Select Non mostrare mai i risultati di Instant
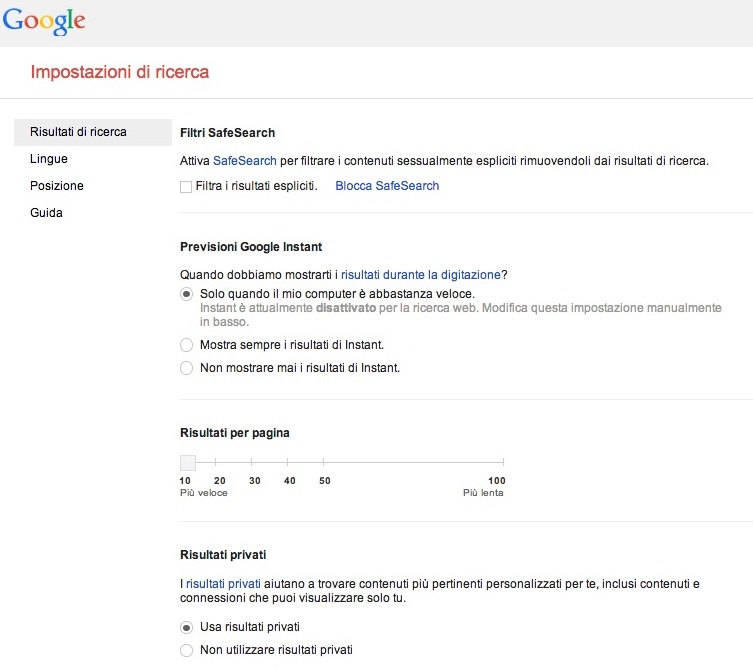This screenshot has height=670, width=753. pyautogui.click(x=186, y=368)
